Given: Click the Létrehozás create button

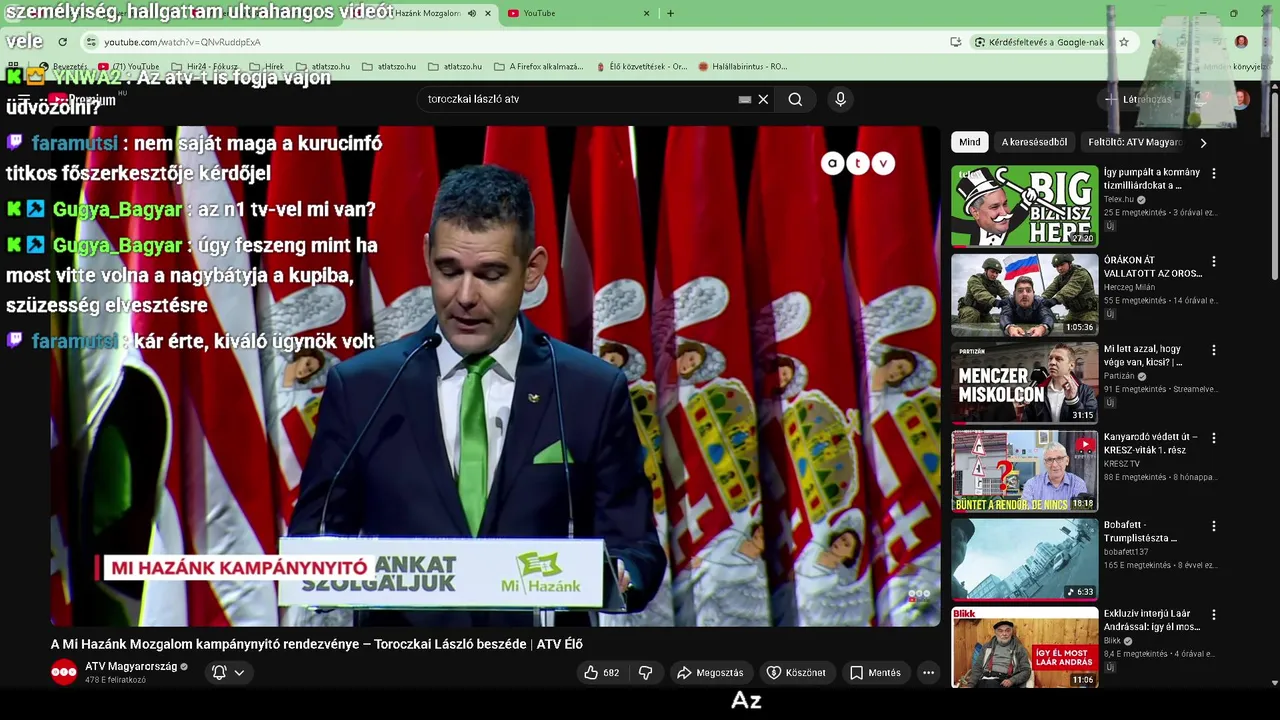Looking at the screenshot, I should pos(1138,99).
